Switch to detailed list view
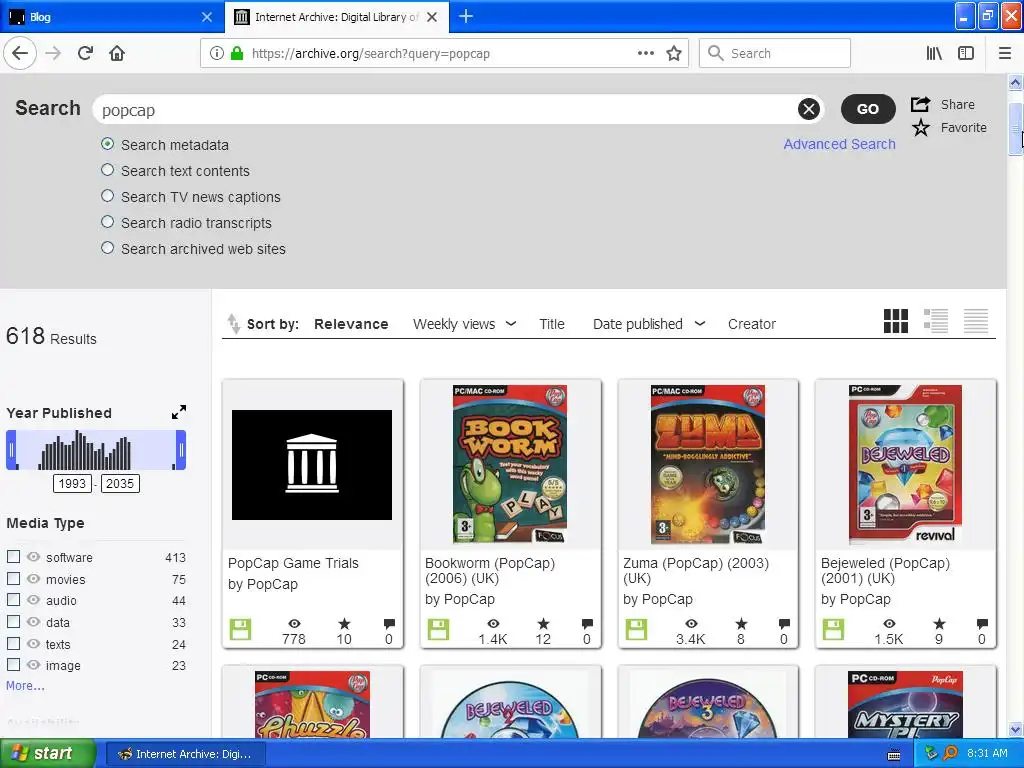Screen dimensions: 1024x768 click(x=936, y=321)
